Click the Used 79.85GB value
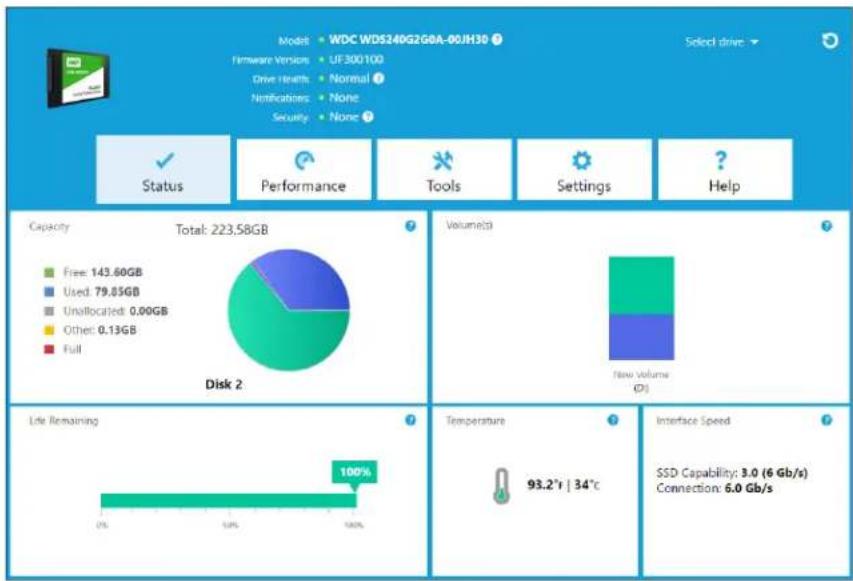Viewport: 853px width, 581px height. pyautogui.click(x=117, y=292)
